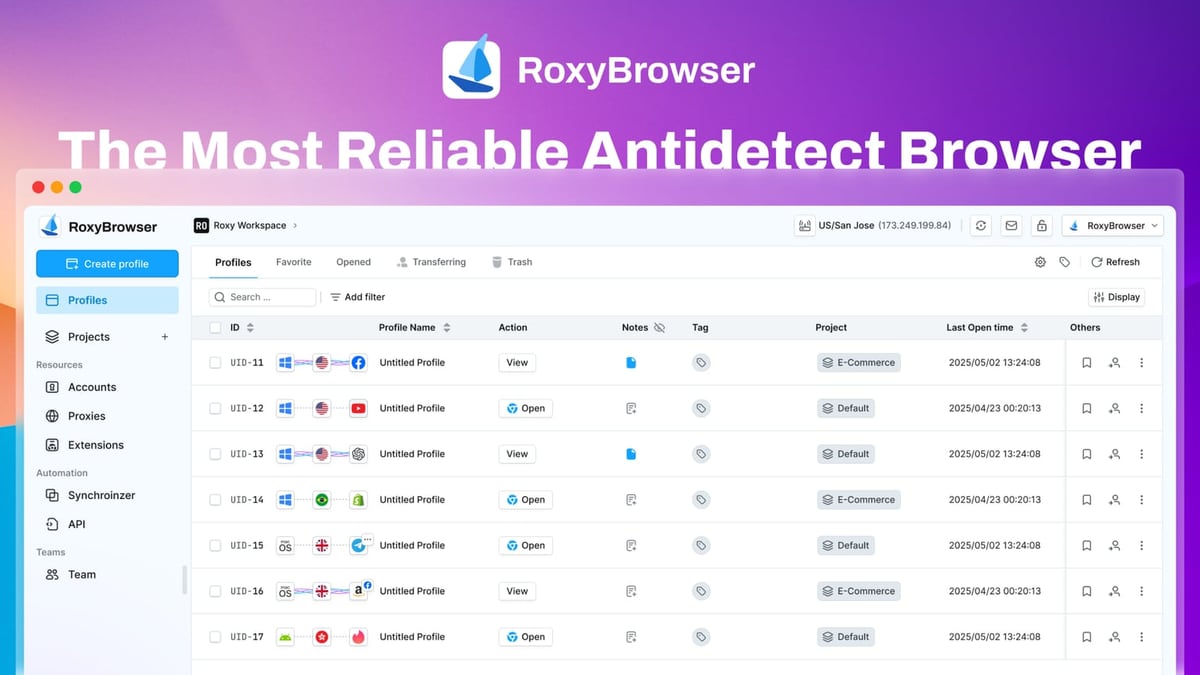
Task: Click the Create profile button
Action: [x=107, y=264]
